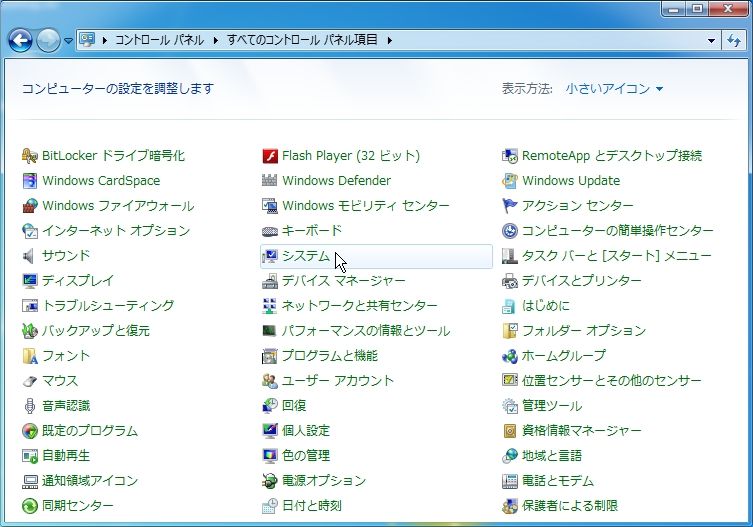Open the システム link
The image size is (753, 527).
pos(306,256)
